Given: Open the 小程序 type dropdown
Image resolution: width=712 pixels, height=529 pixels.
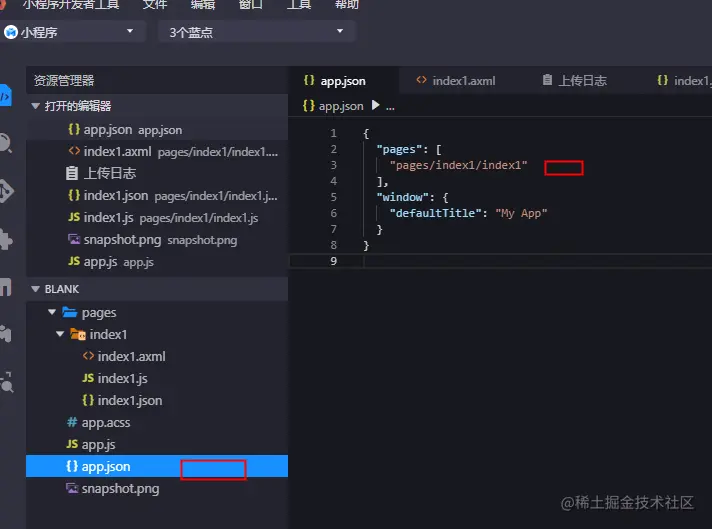Looking at the screenshot, I should pyautogui.click(x=73, y=32).
